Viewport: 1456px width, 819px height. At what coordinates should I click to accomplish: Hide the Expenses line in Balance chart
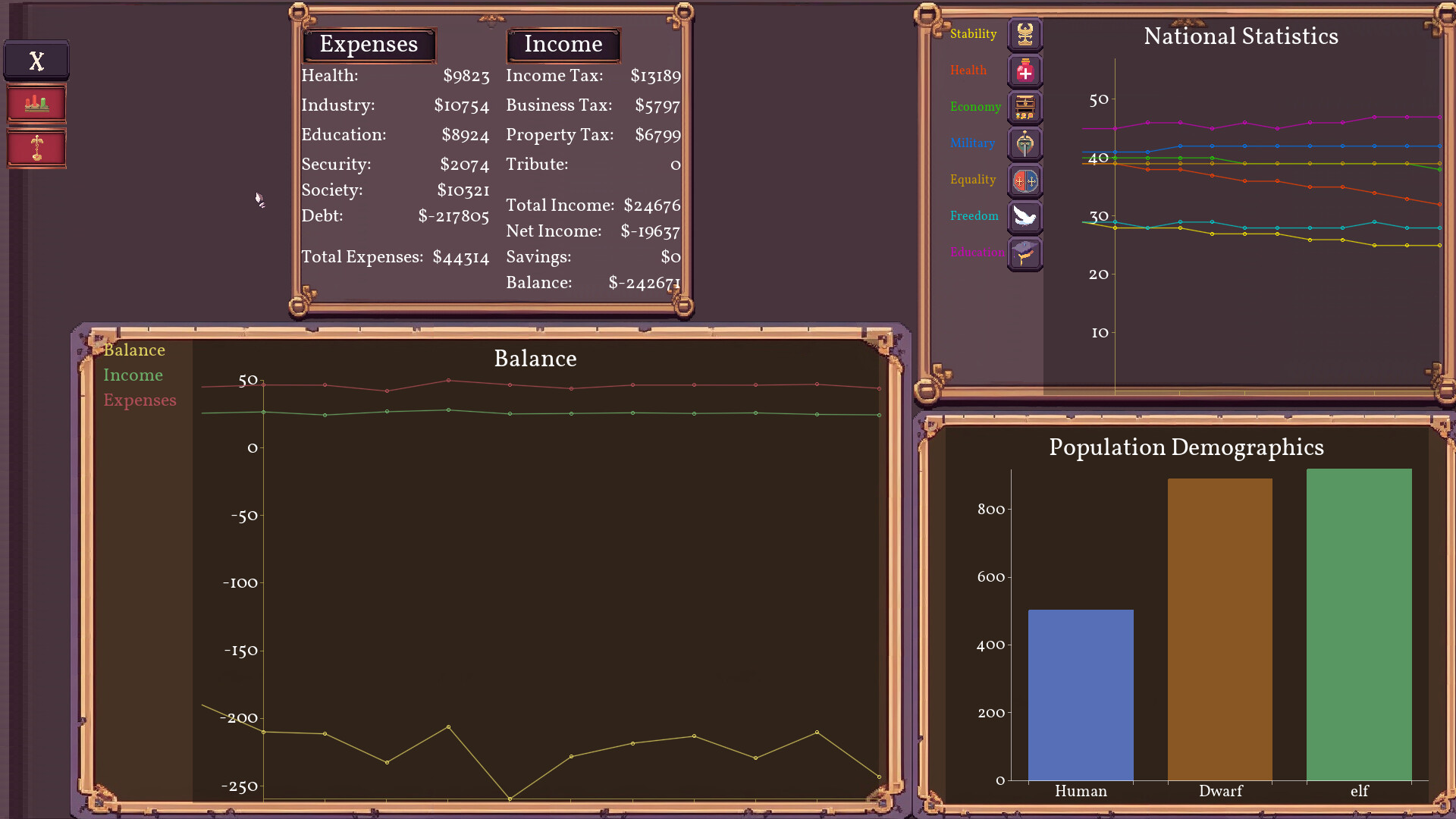pos(140,400)
